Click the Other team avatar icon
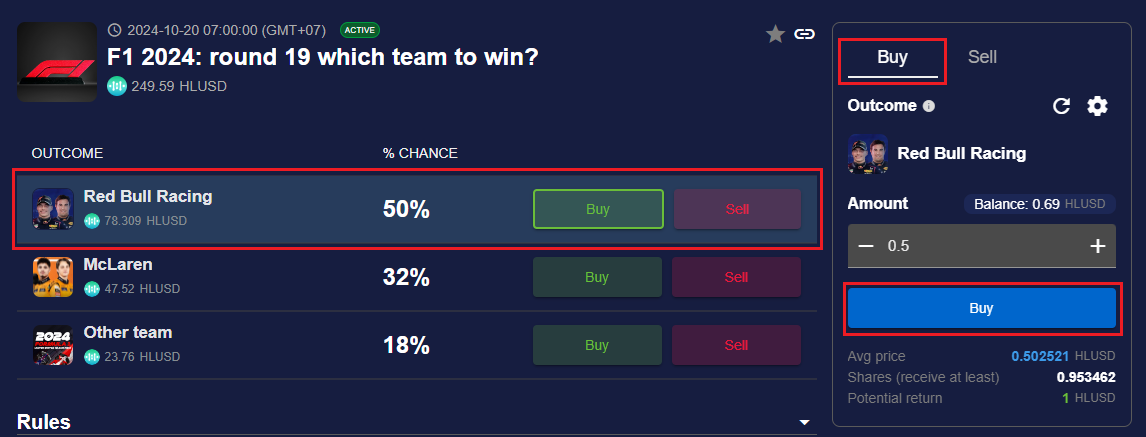Image resolution: width=1146 pixels, height=437 pixels. (53, 345)
